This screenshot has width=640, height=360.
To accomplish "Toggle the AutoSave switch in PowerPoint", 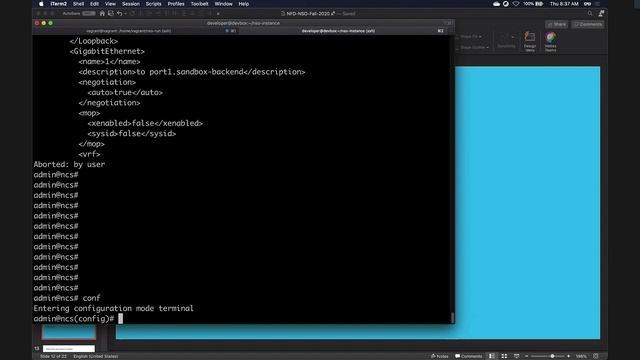I will click(88, 13).
